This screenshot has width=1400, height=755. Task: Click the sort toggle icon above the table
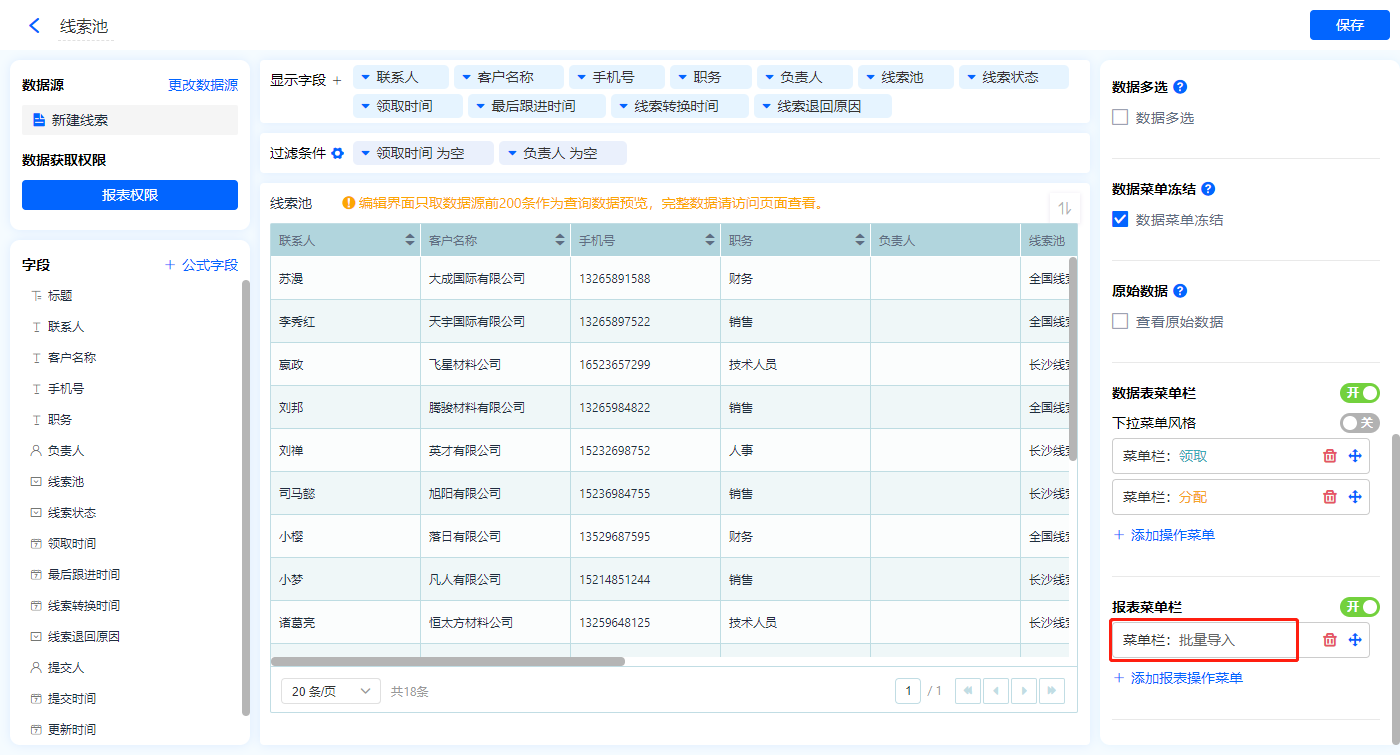1064,208
